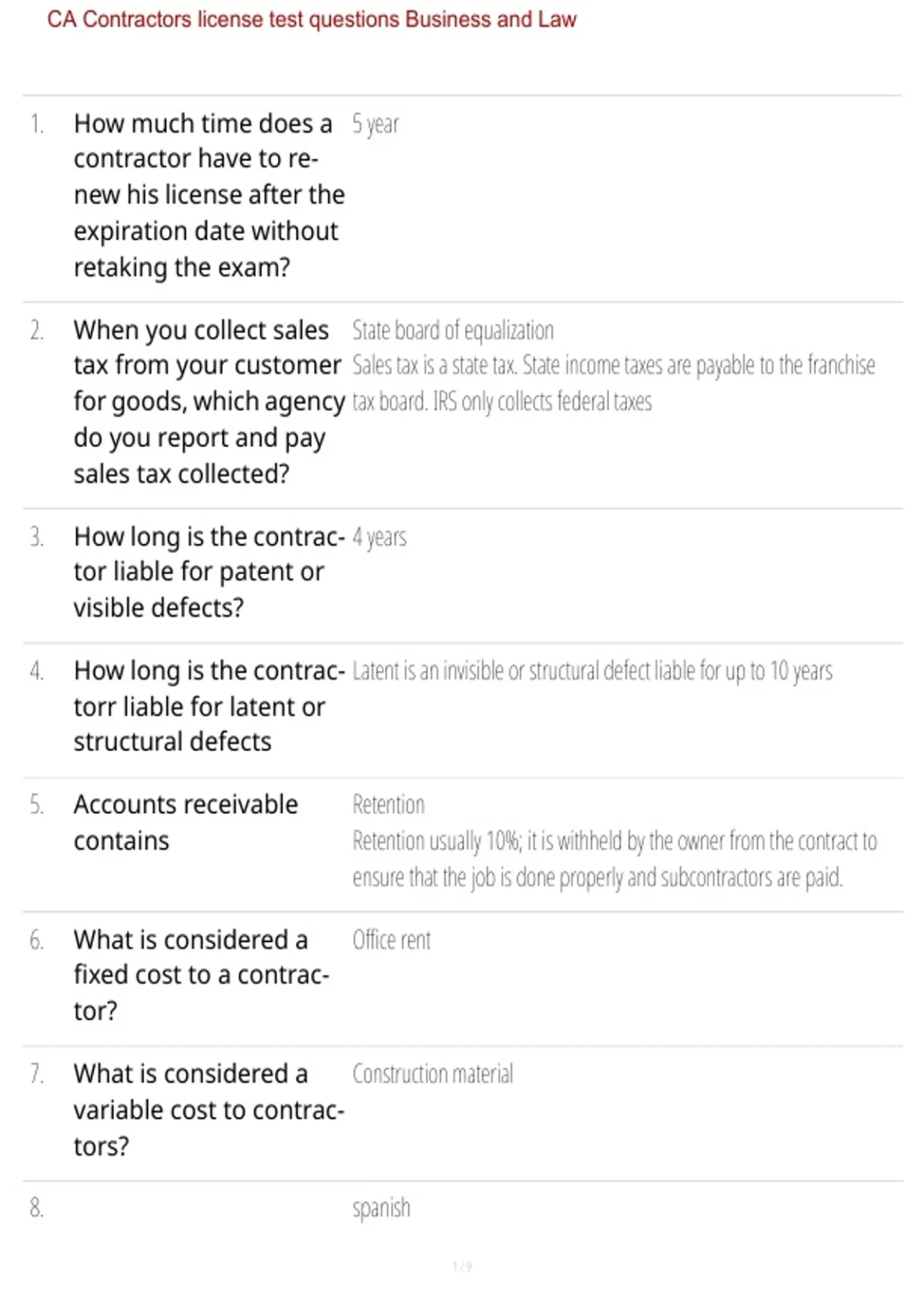Click the answer "State board of equalization"
The height and width of the screenshot is (1309, 924).
pyautogui.click(x=453, y=330)
